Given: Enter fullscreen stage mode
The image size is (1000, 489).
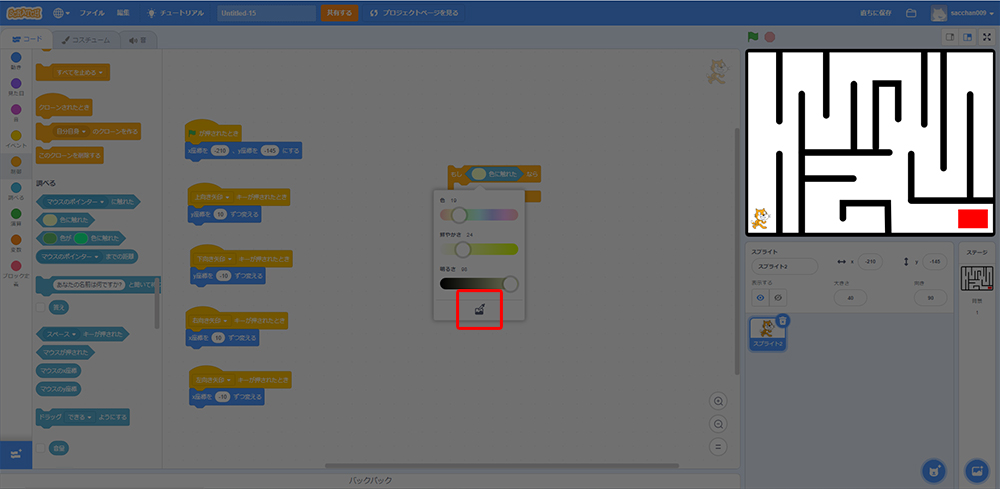Looking at the screenshot, I should (x=987, y=37).
